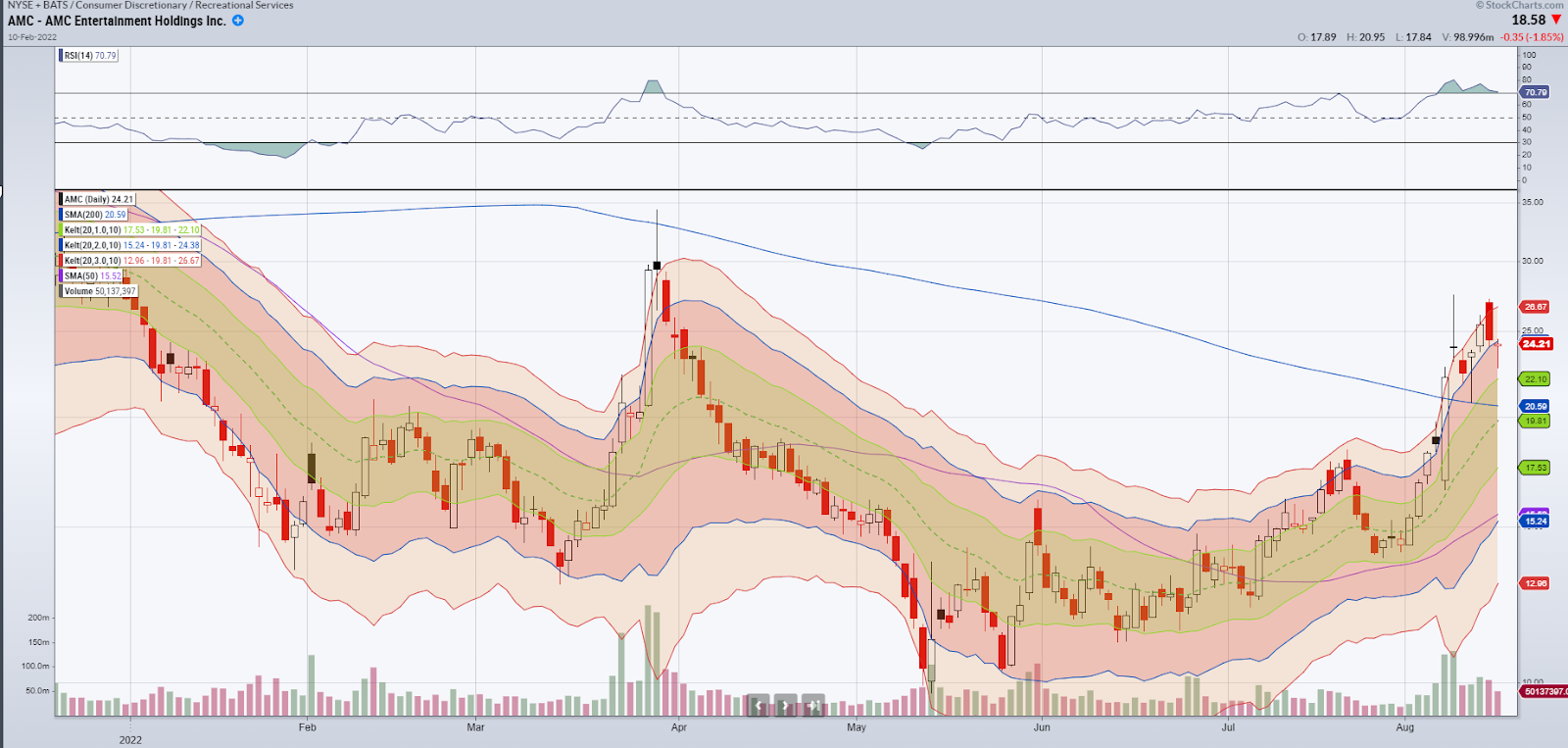
Task: Click the red 12.96 price axis tag
Action: (1536, 583)
